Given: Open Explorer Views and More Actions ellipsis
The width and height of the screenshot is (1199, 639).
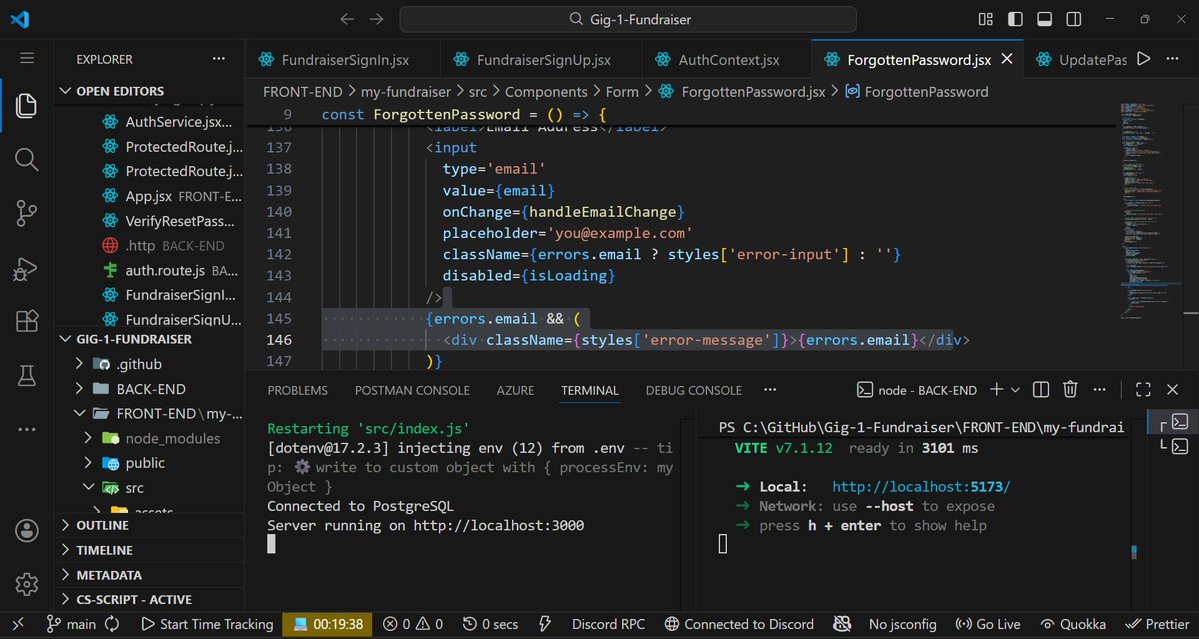Looking at the screenshot, I should [219, 59].
